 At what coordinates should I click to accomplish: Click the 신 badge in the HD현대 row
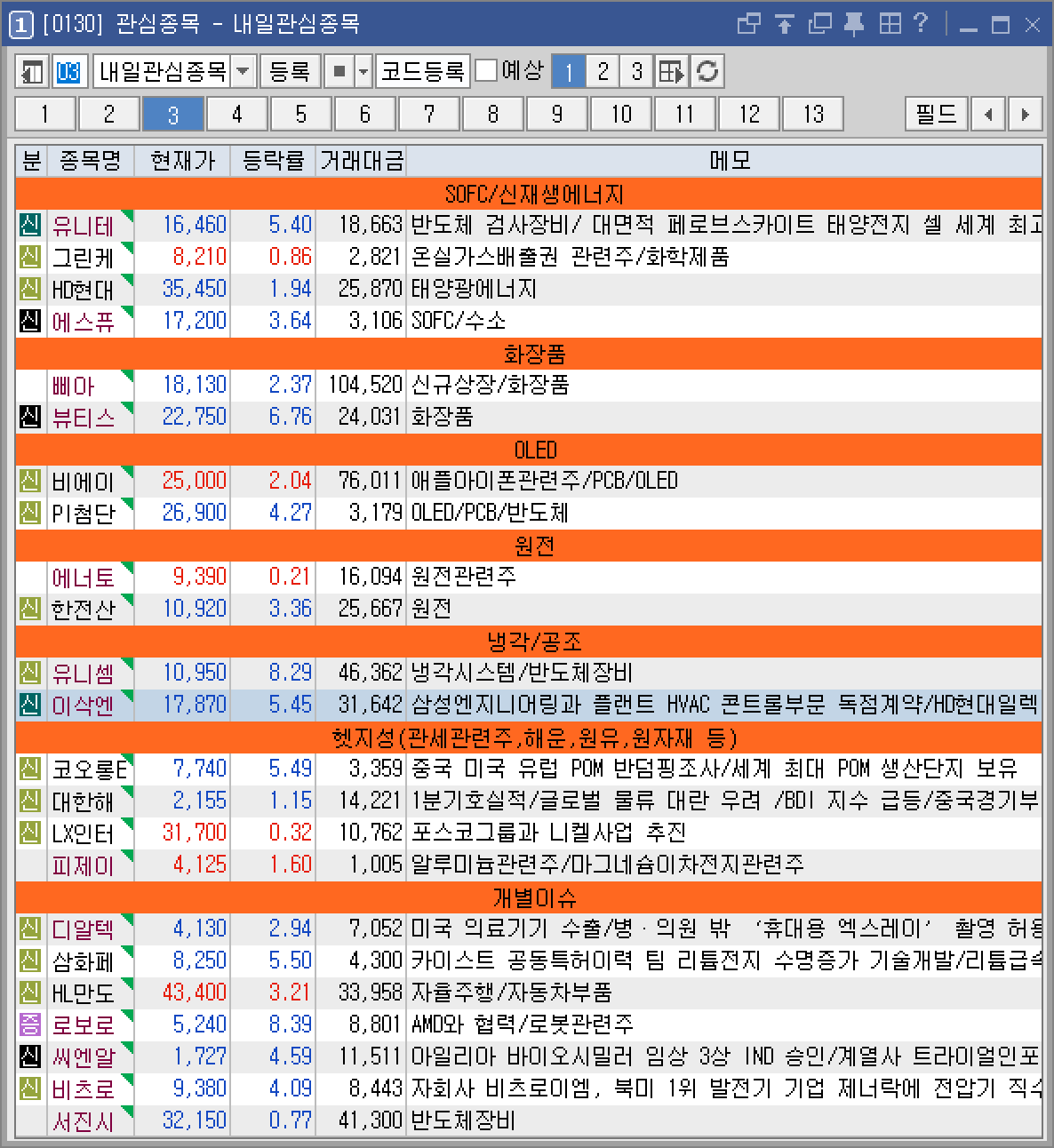coord(30,289)
